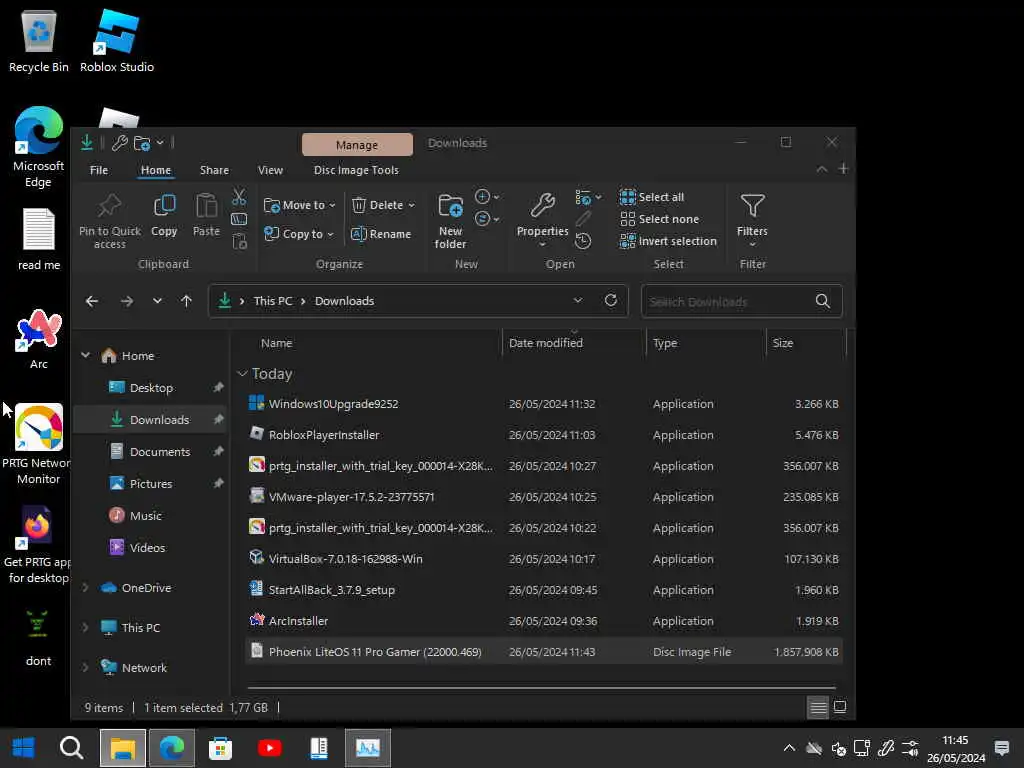Open recent locations dropdown arrow

(157, 301)
